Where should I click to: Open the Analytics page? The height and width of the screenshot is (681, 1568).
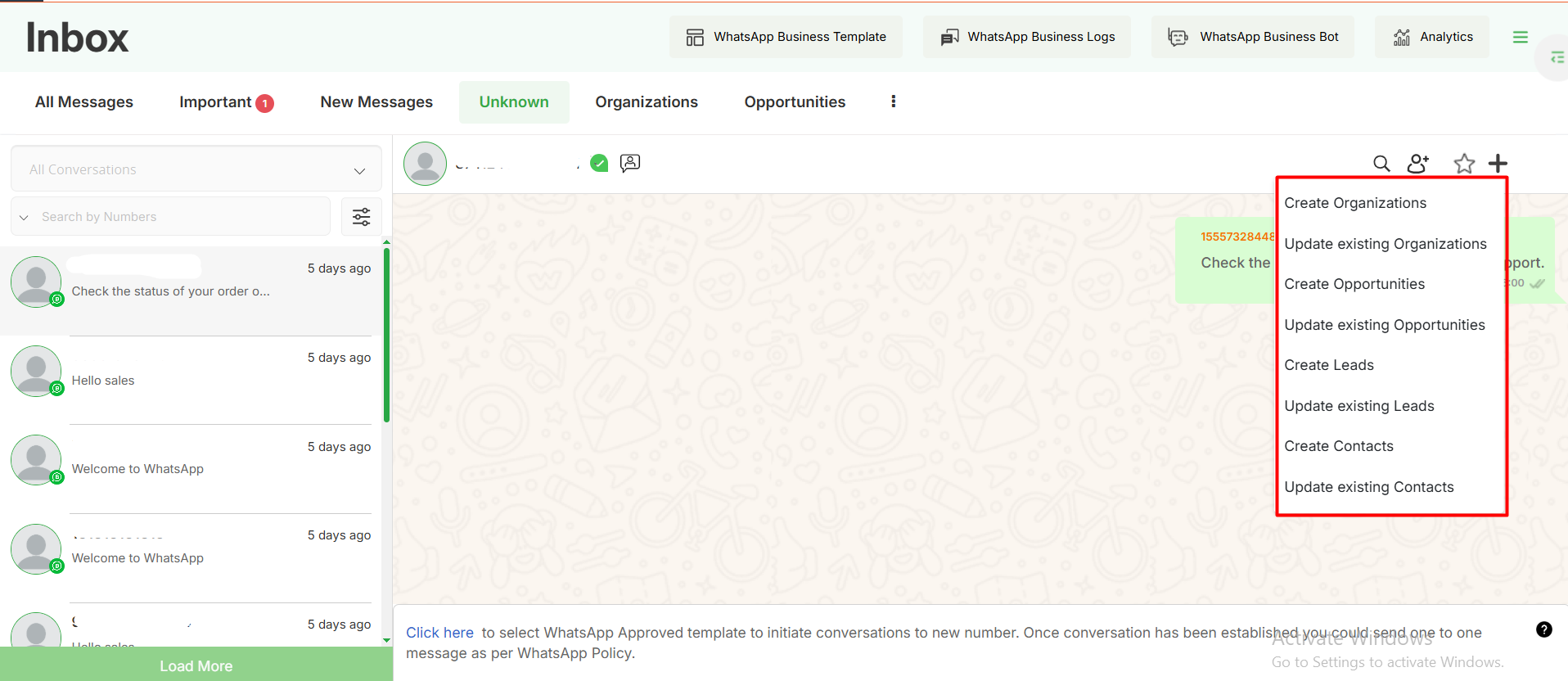(1432, 37)
